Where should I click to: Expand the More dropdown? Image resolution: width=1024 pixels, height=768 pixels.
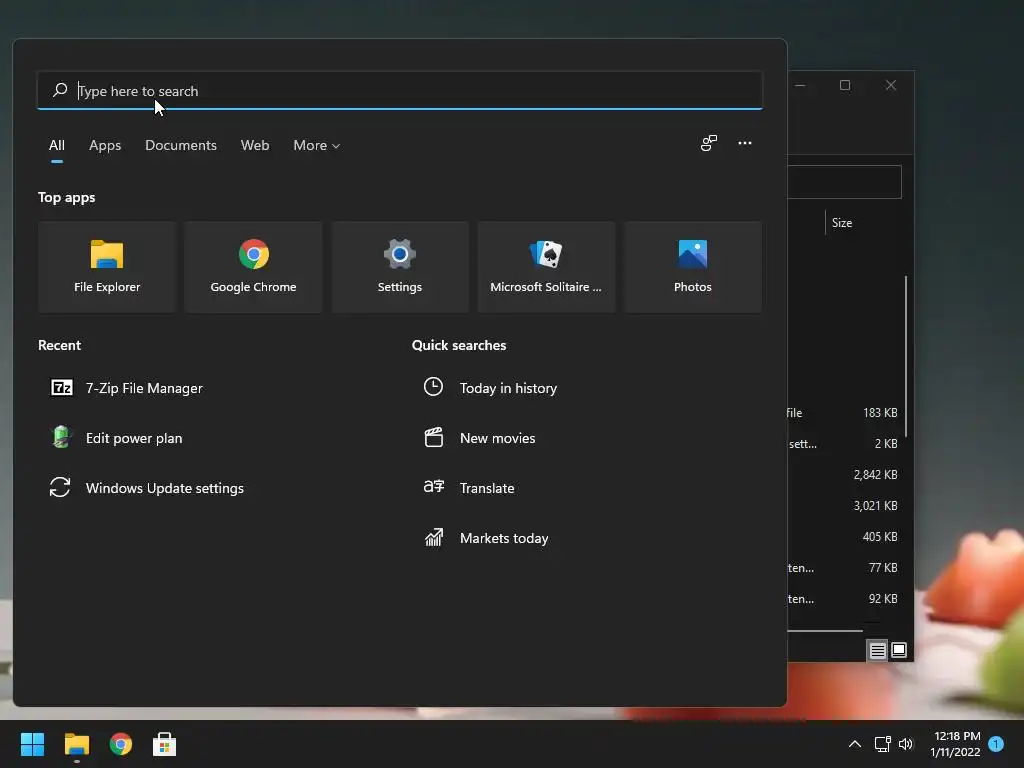click(x=317, y=145)
